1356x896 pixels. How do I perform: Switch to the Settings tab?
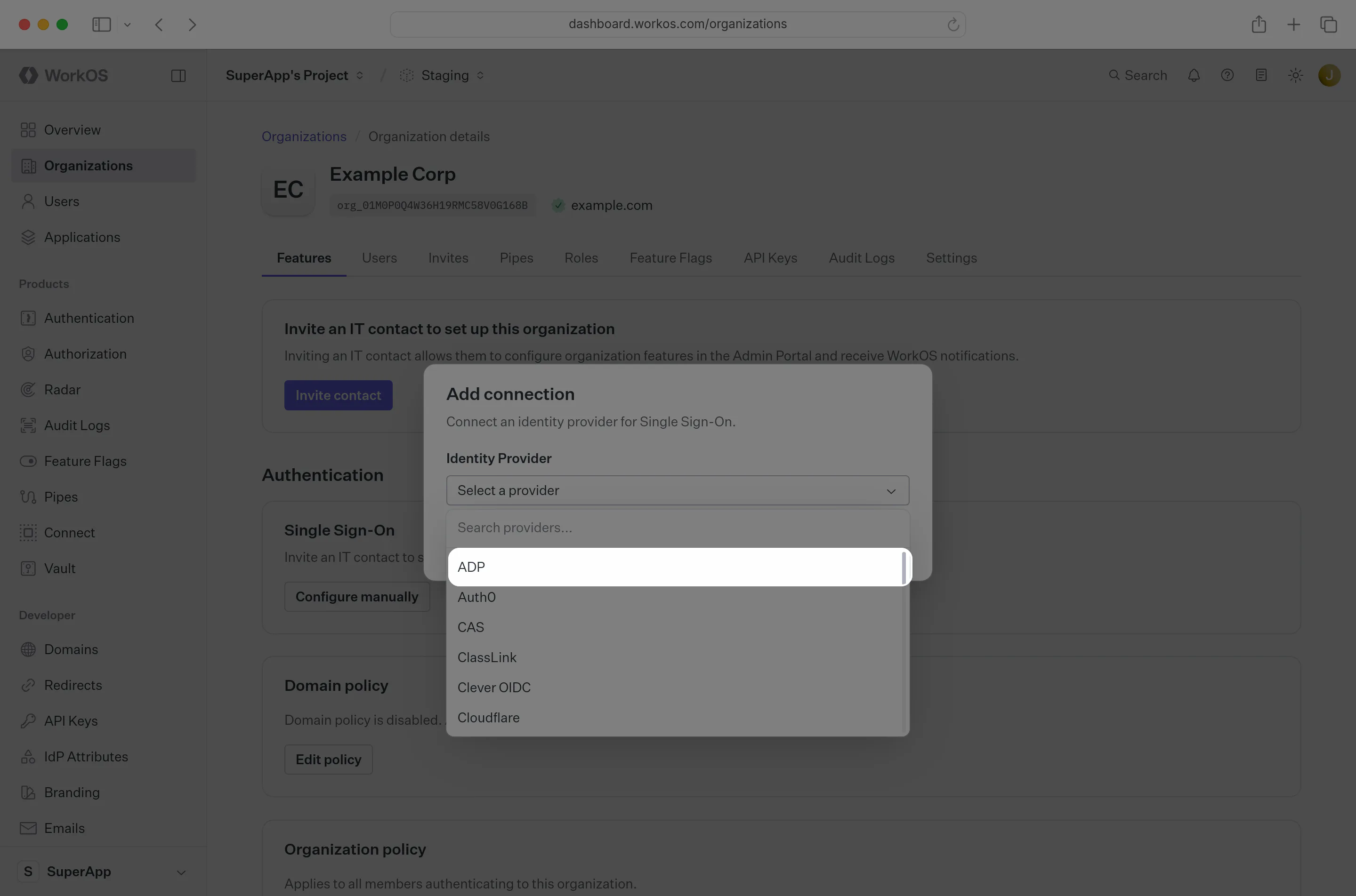(951, 258)
